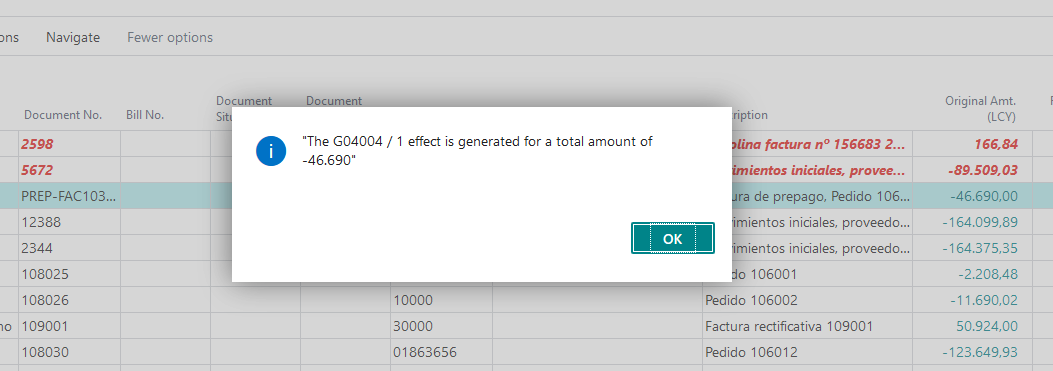Open document number 5672 link
The width and height of the screenshot is (1053, 371).
tap(37, 170)
